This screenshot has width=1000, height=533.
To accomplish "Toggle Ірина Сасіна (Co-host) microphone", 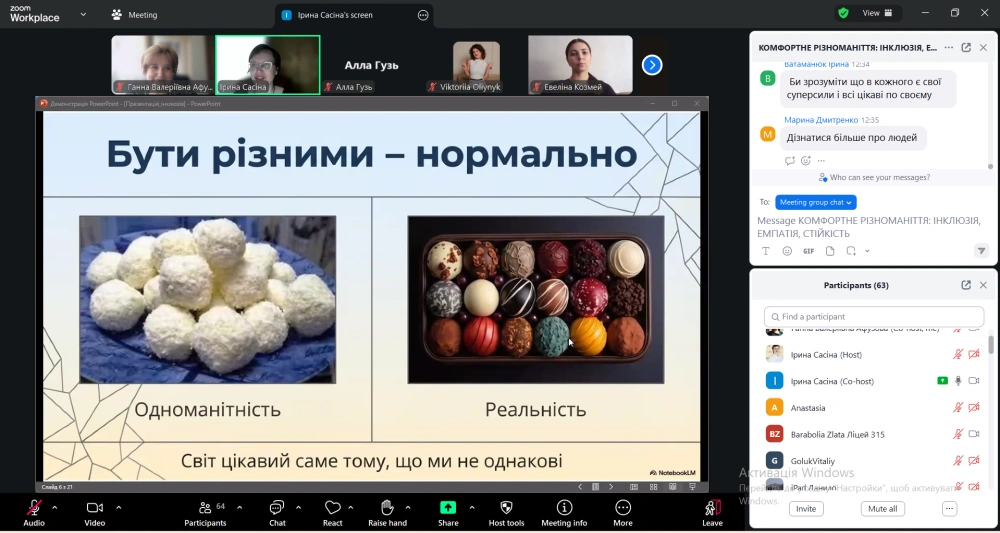I will click(x=957, y=381).
